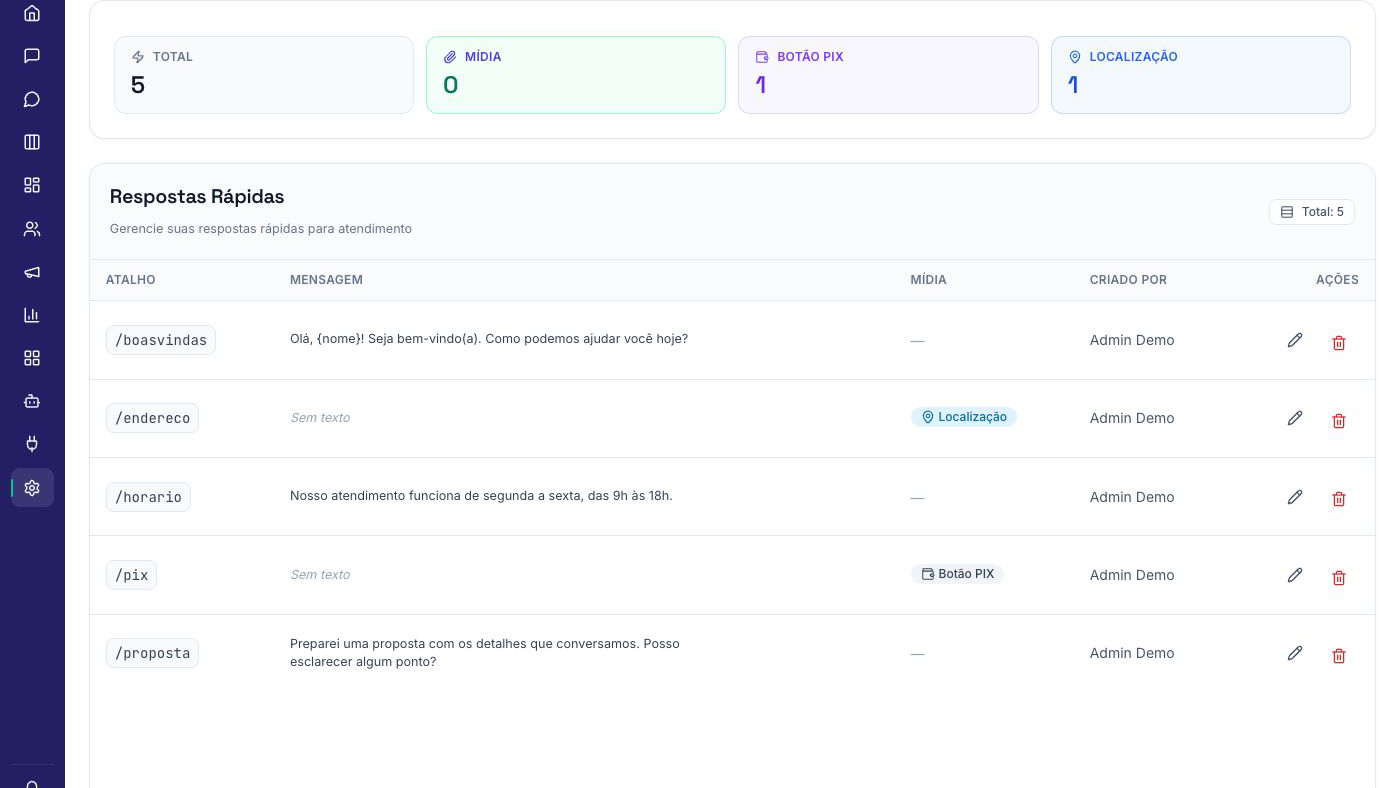Select the /pix shortcut tag
Viewport: 1400px width, 788px height.
[131, 575]
